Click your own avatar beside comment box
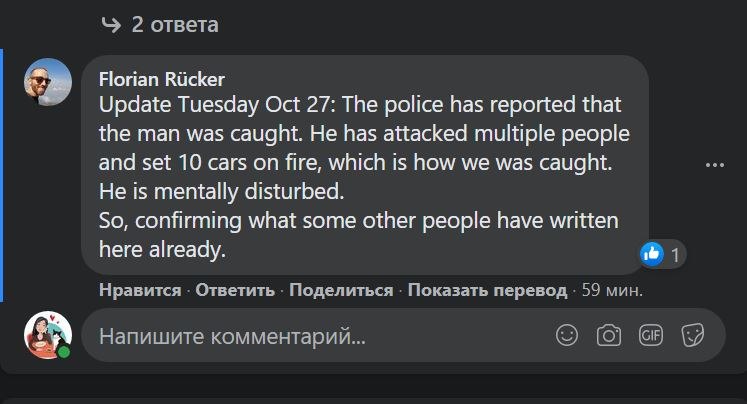This screenshot has height=404, width=747. (x=47, y=335)
